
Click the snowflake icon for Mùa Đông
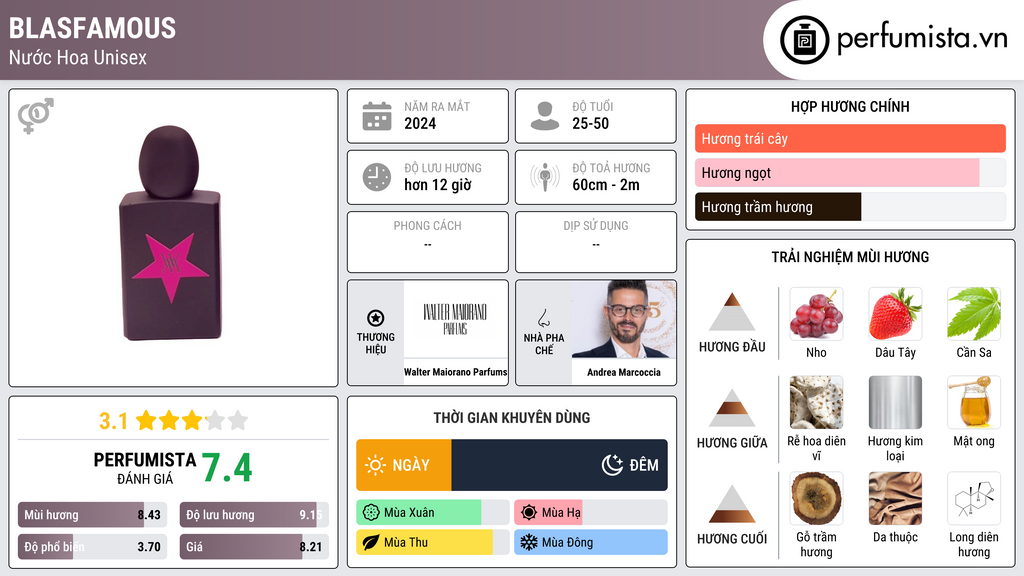tap(529, 542)
